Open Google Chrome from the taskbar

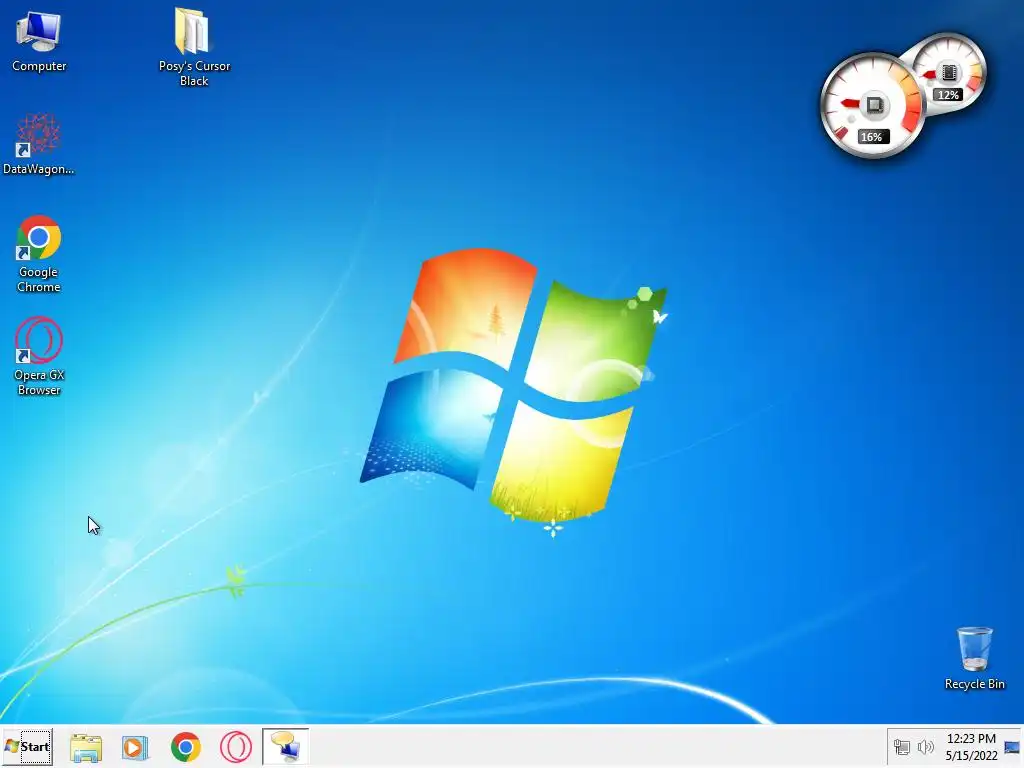[x=185, y=747]
